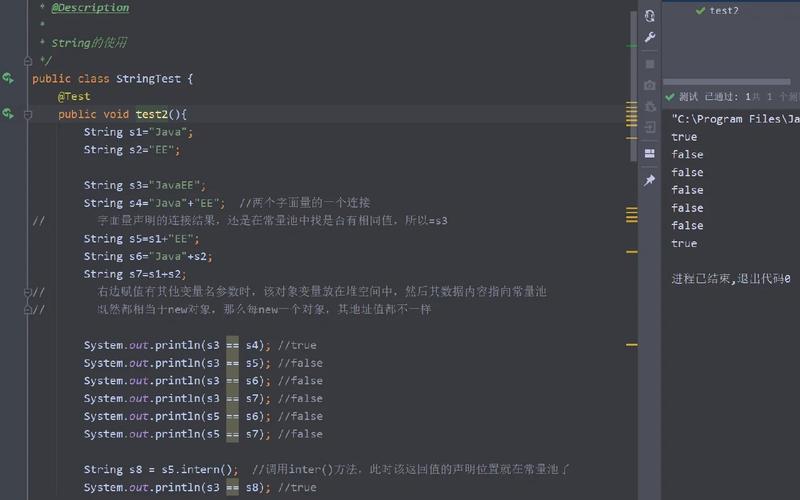
Task: Restore layout with the grid layout icon
Action: (649, 154)
